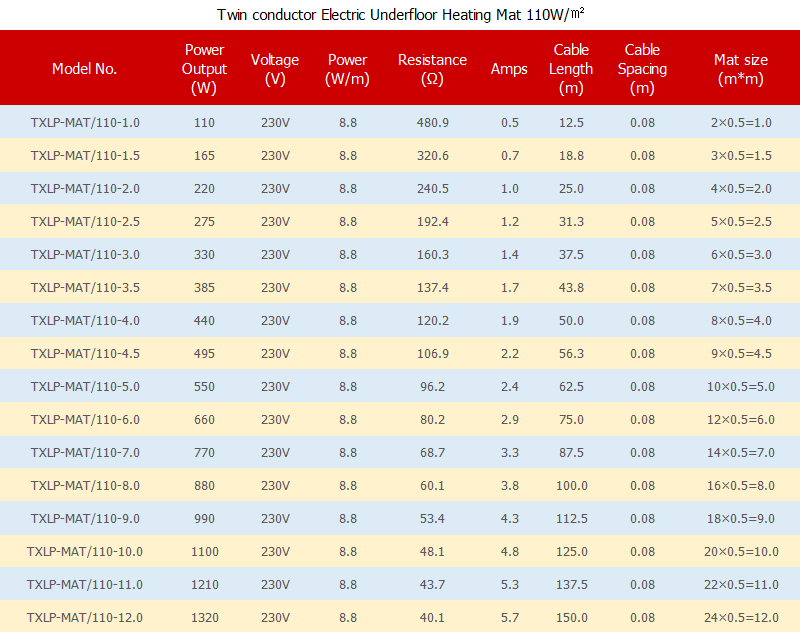Select model TXLP-MAT/110-12.0
This screenshot has width=800, height=632.
(x=85, y=617)
